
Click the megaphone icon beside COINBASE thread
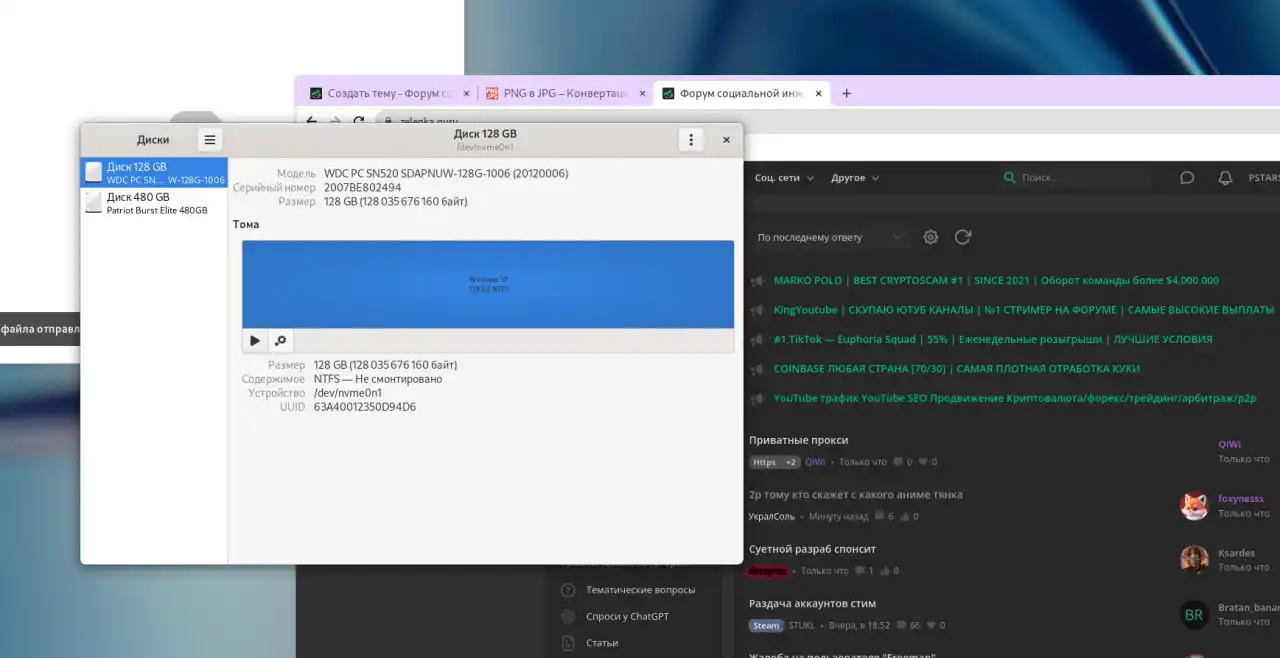coord(758,369)
